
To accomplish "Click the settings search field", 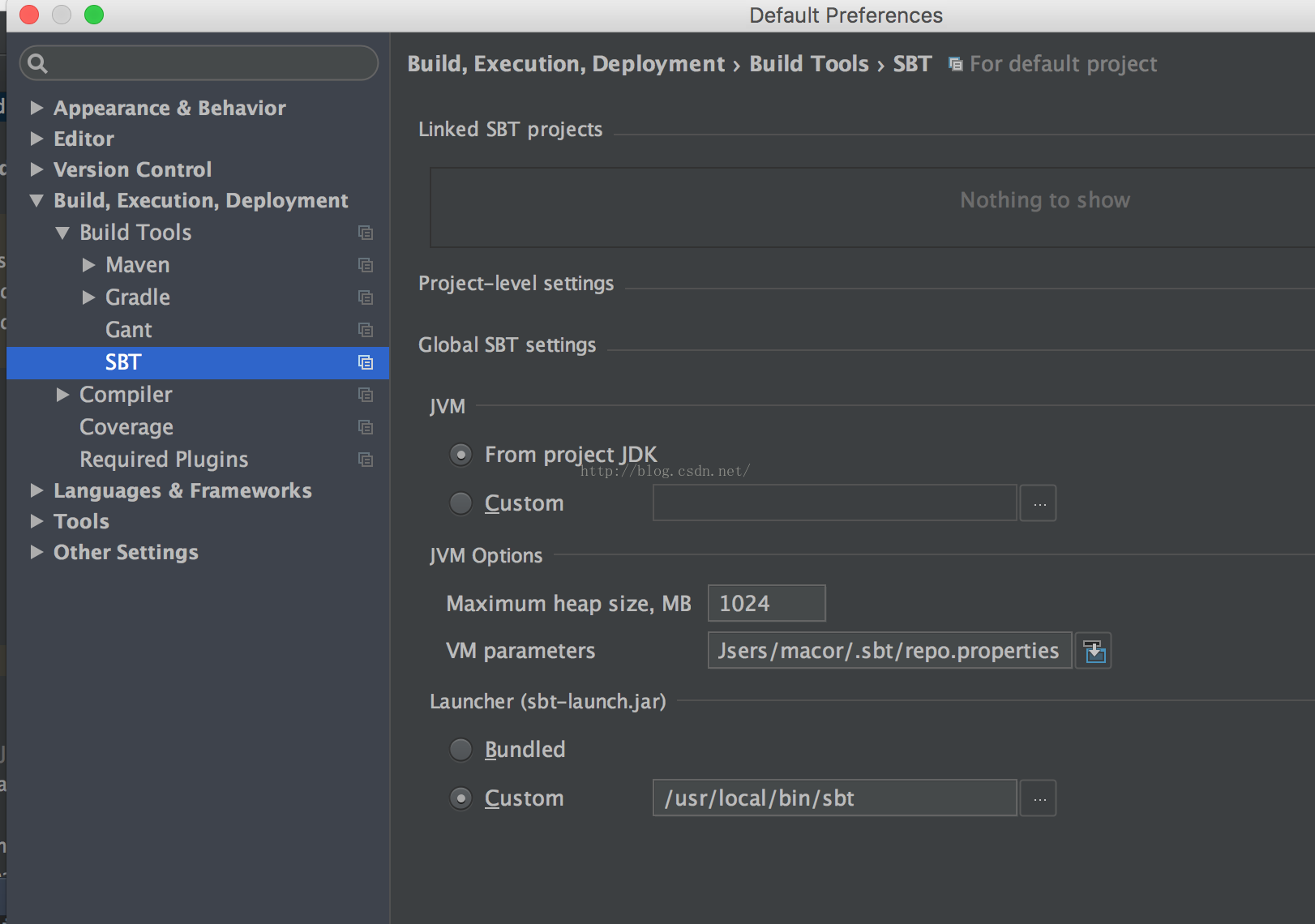I will click(199, 62).
